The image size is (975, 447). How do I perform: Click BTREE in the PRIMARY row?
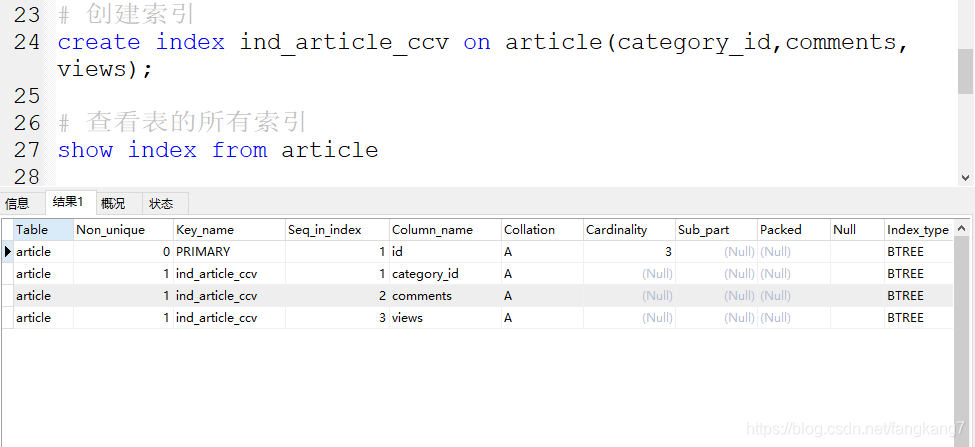pos(918,252)
